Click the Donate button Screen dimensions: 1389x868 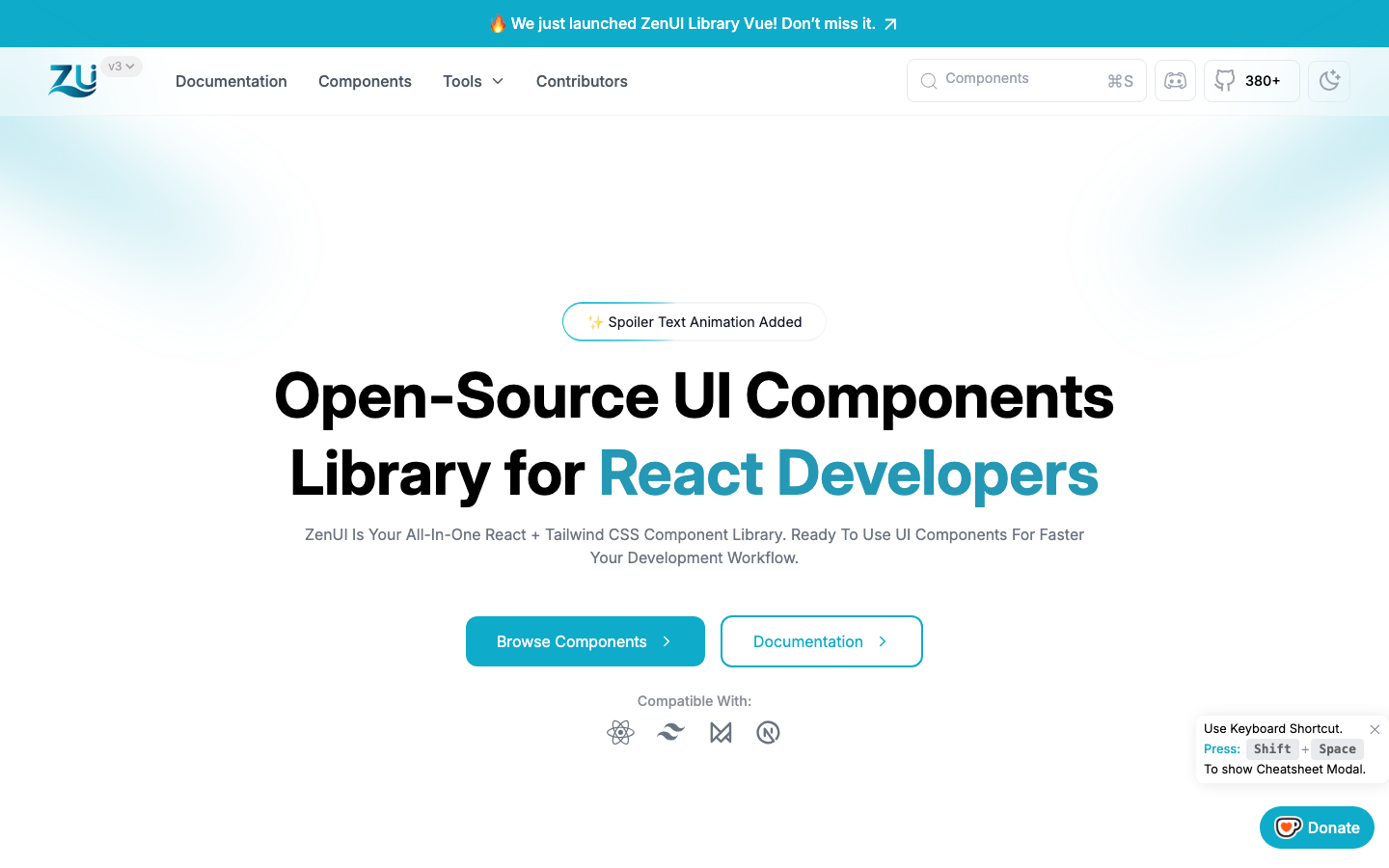(x=1317, y=827)
